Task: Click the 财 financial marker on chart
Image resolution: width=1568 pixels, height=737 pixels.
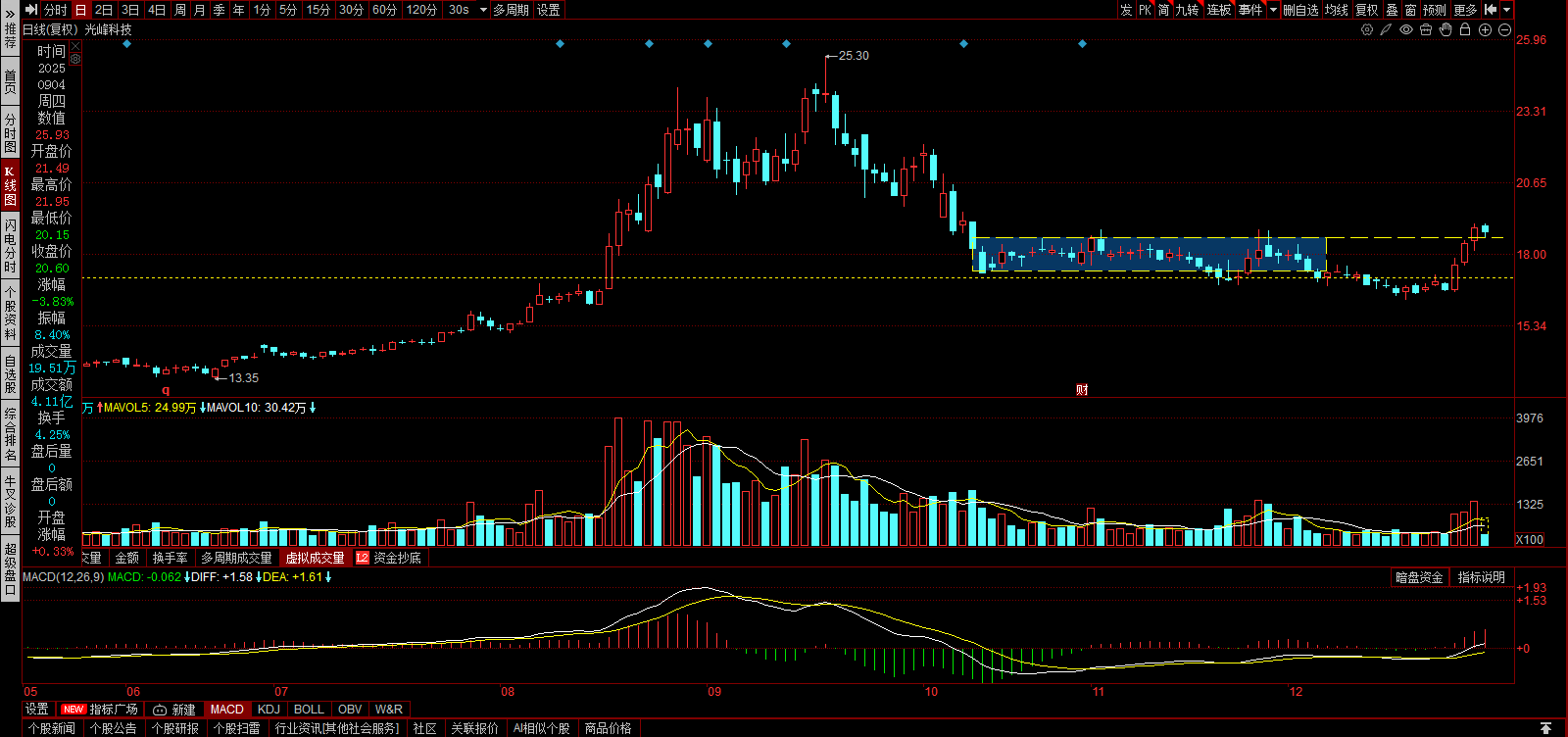Action: pos(1082,390)
